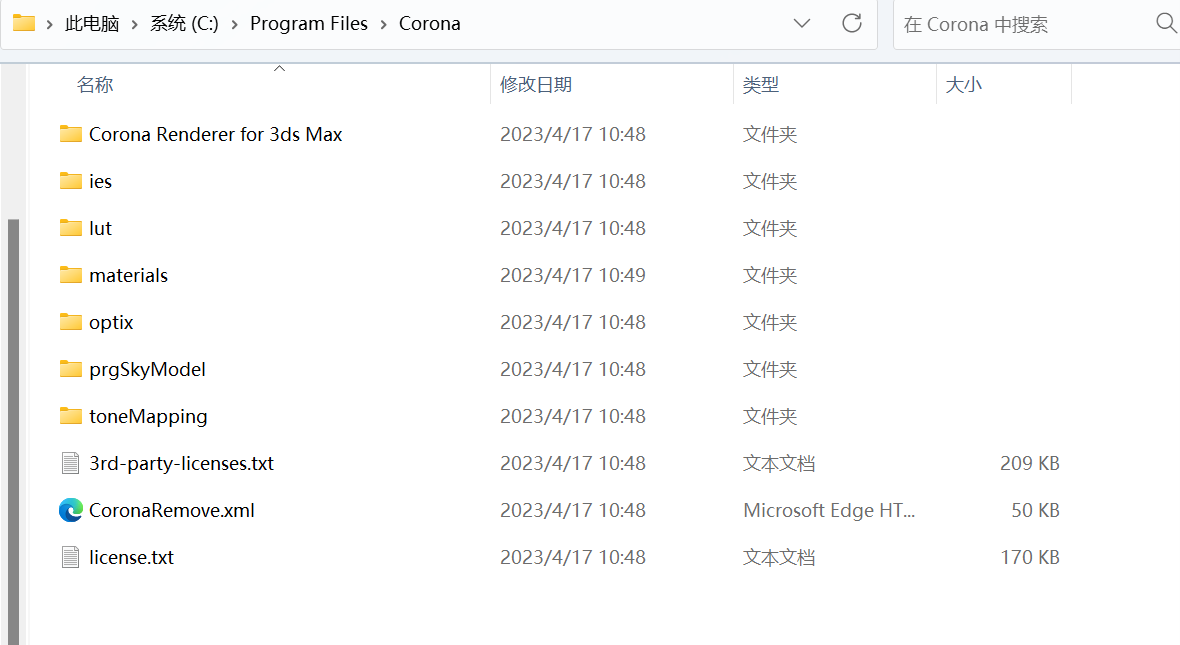
Task: Expand the chevron after 系统 (C:)
Action: coord(235,24)
